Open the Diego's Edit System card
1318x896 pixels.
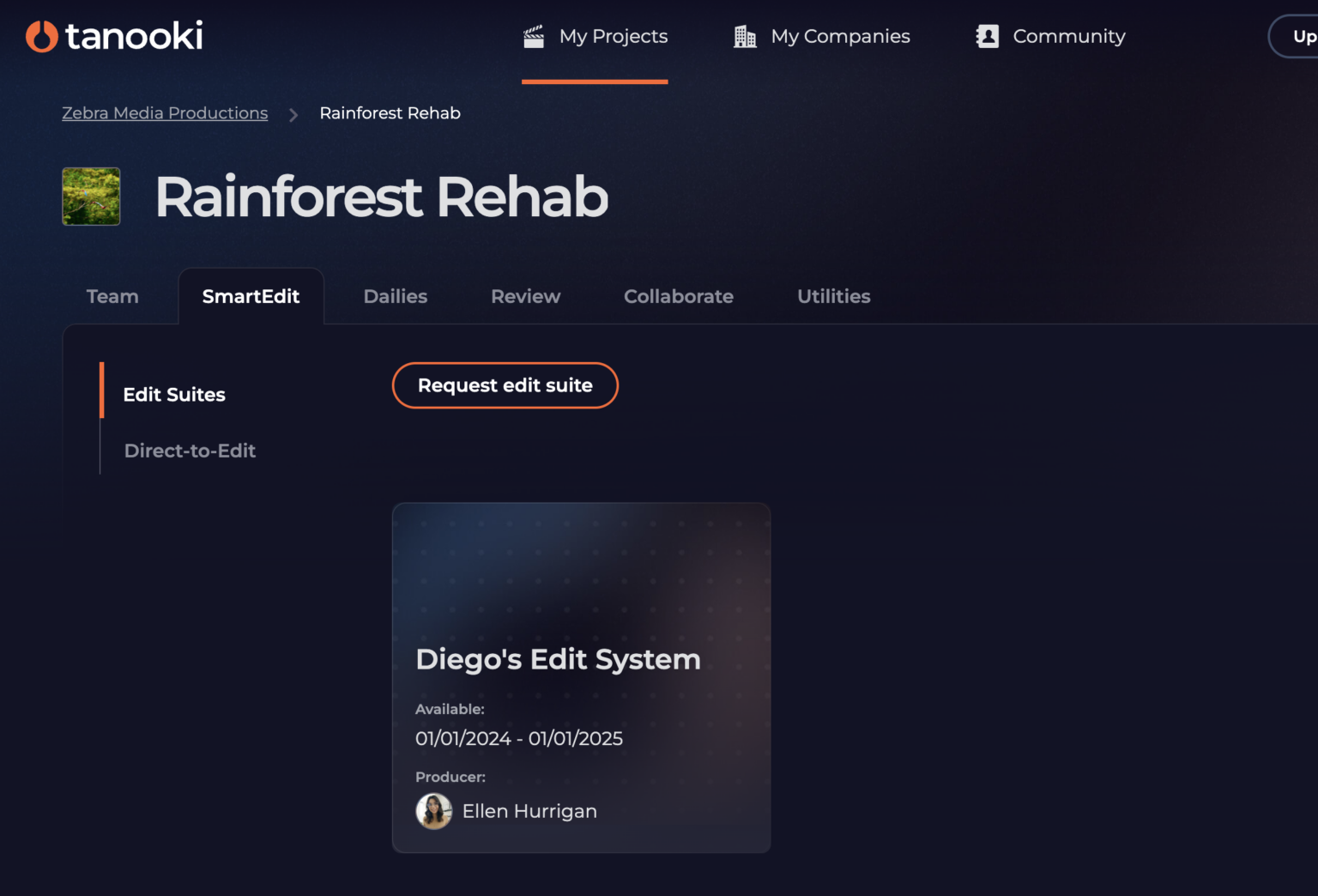coord(581,677)
